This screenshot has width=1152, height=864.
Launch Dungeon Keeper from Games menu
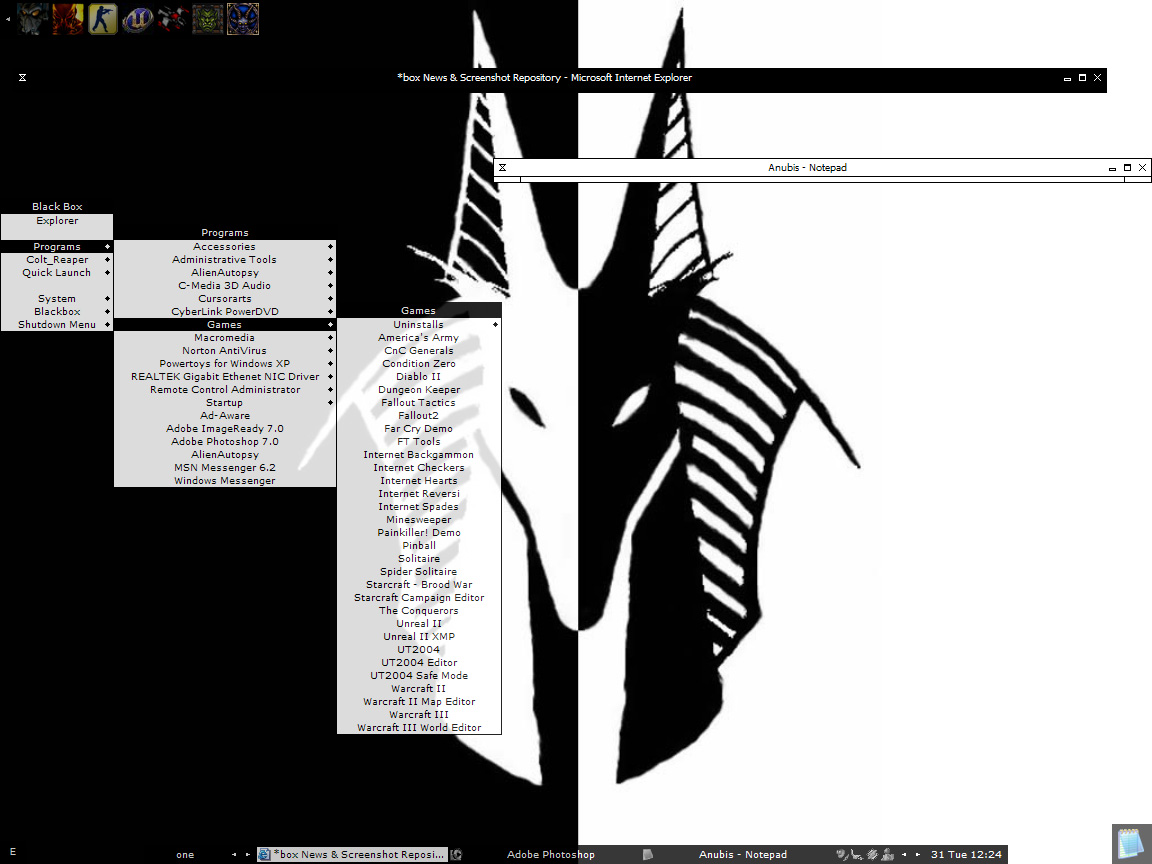pyautogui.click(x=419, y=390)
